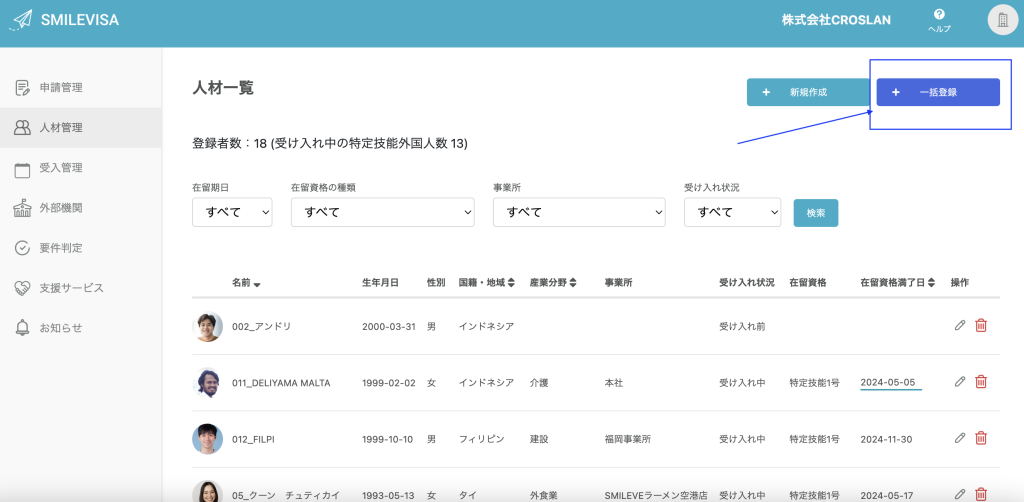
Task: Open the 受け入れ状況 filter dropdown
Action: click(x=732, y=212)
